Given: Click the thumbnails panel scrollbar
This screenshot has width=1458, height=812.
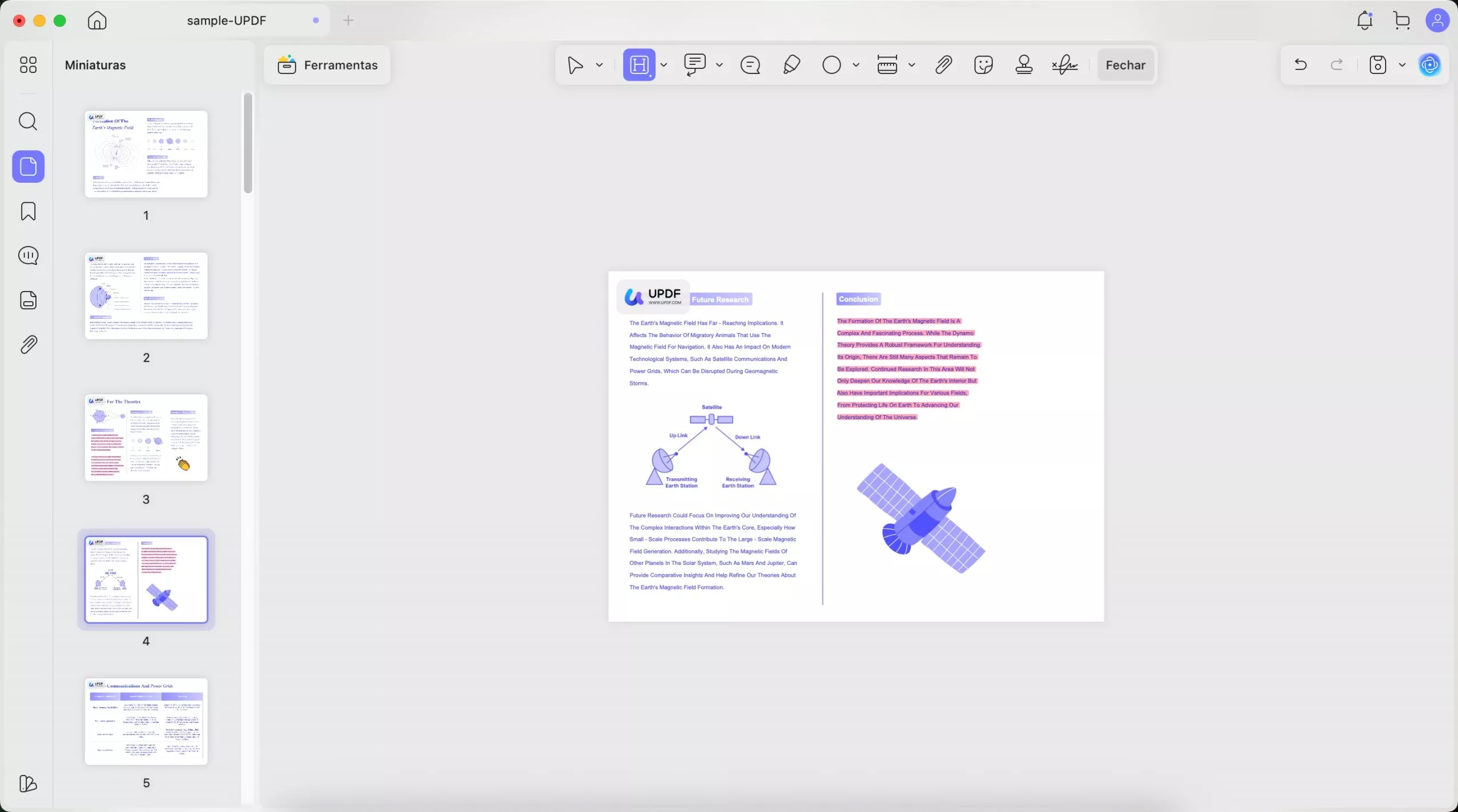Looking at the screenshot, I should (x=248, y=142).
